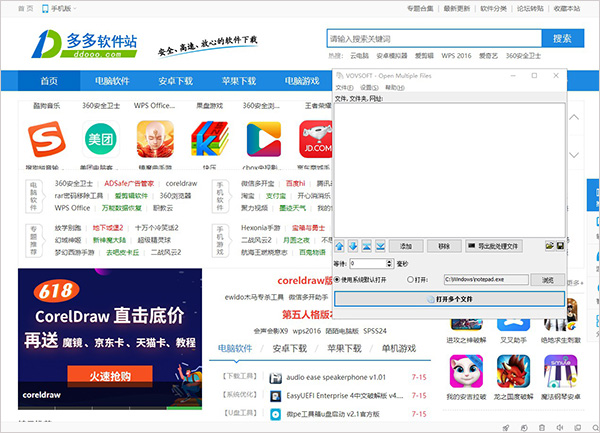The height and width of the screenshot is (433, 600).
Task: Click the 打开多个文件 button
Action: point(450,299)
